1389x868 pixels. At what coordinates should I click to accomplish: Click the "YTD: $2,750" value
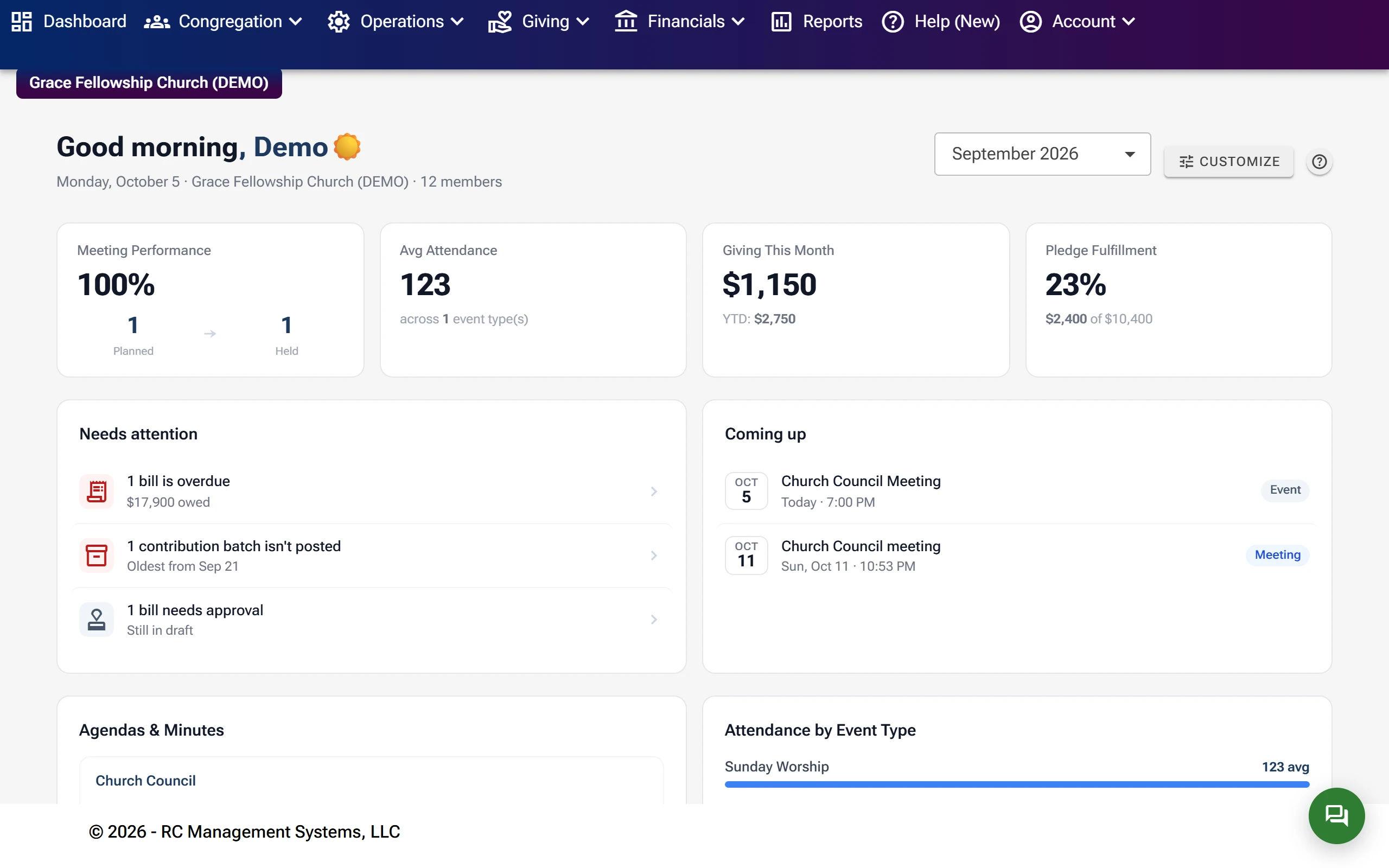click(759, 319)
